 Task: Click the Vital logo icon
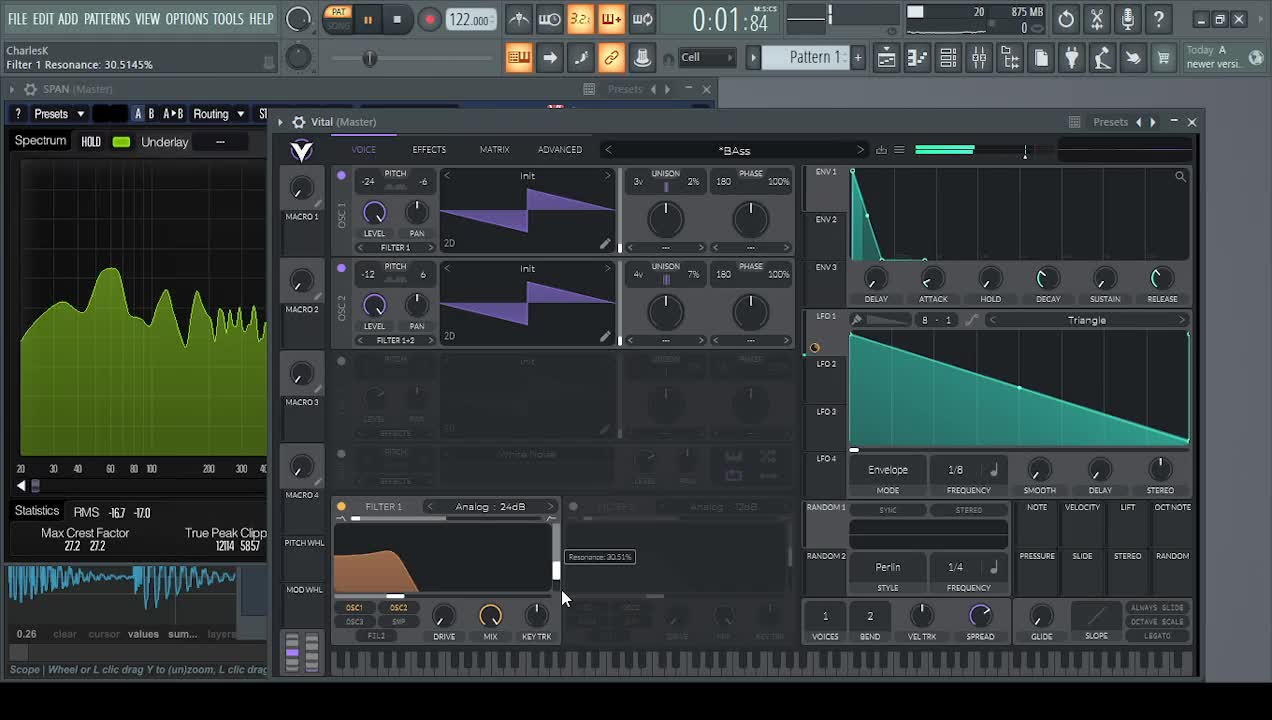click(x=301, y=150)
